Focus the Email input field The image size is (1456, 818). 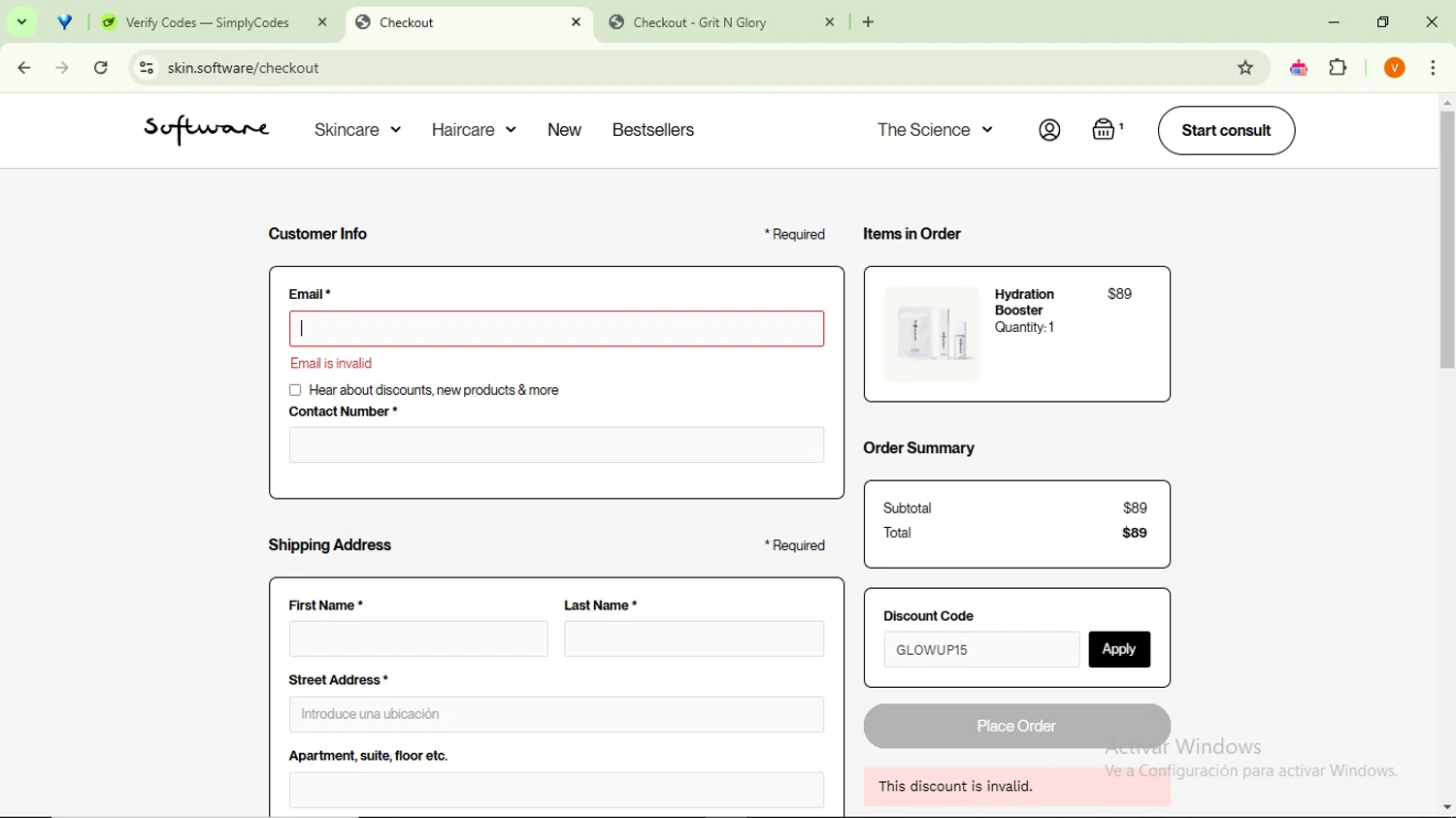(556, 329)
